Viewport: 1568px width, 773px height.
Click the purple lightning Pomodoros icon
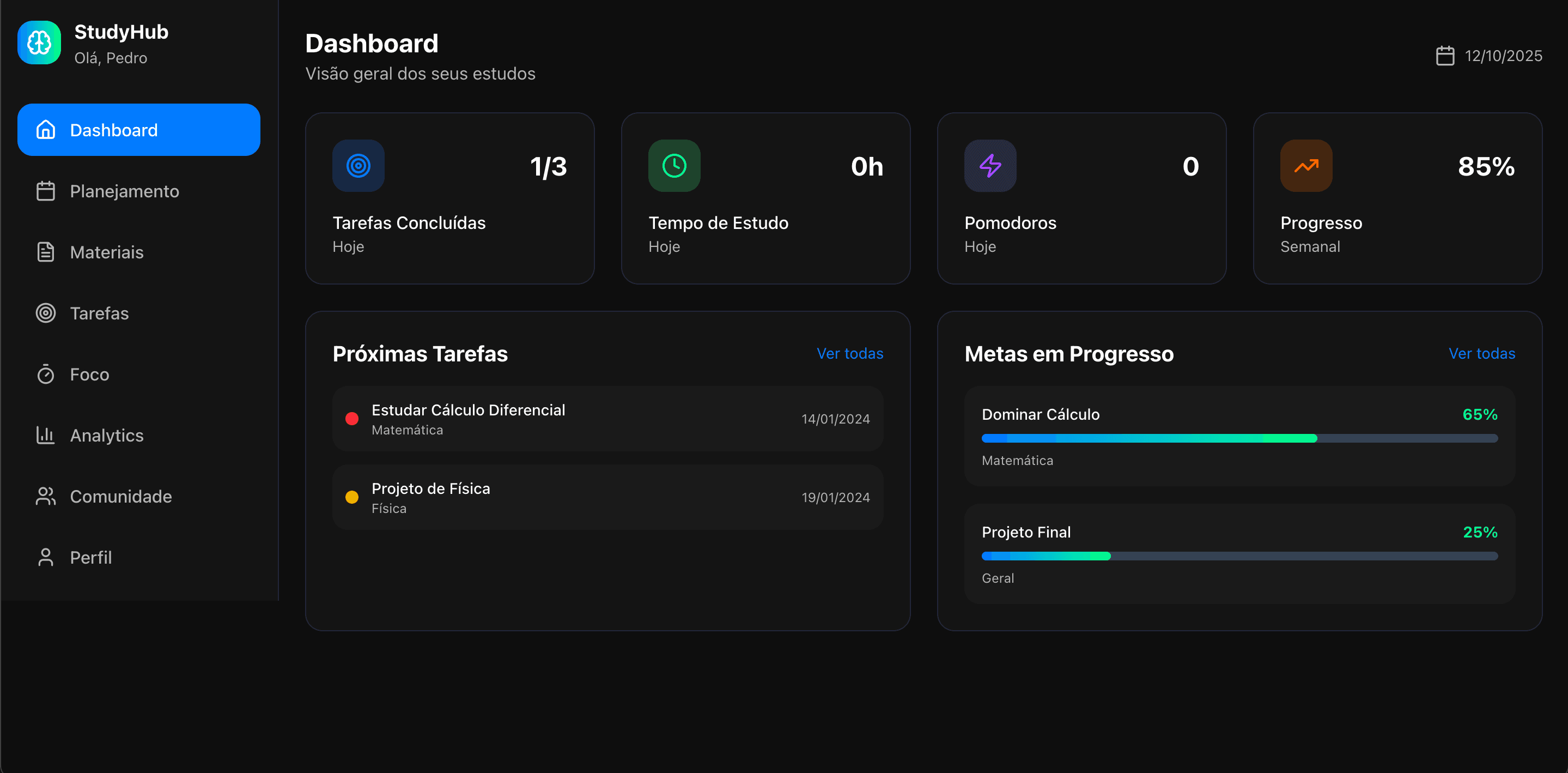click(990, 166)
